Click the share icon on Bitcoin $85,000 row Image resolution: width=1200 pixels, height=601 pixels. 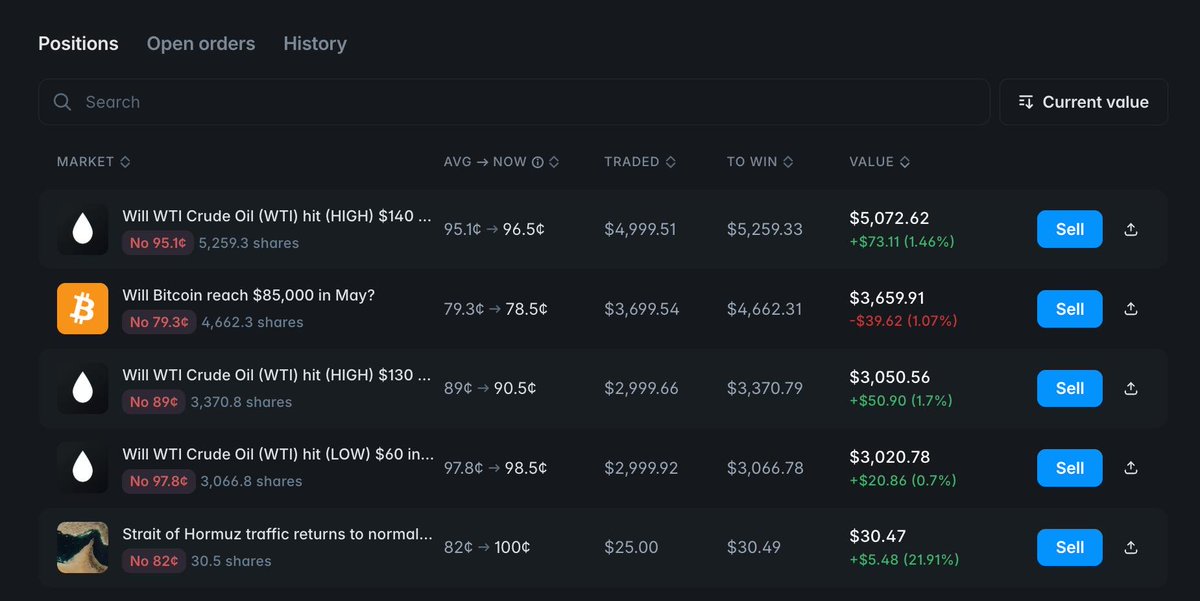tap(1131, 309)
